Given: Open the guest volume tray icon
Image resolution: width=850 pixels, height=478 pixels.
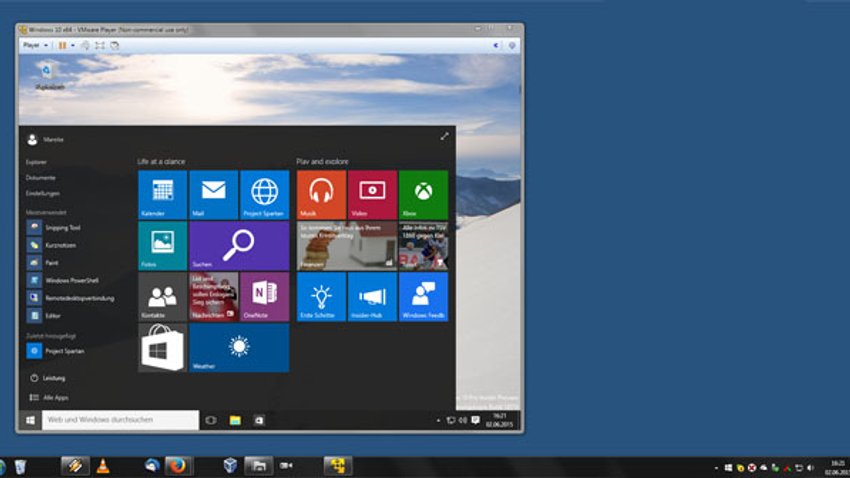Looking at the screenshot, I should pyautogui.click(x=463, y=420).
